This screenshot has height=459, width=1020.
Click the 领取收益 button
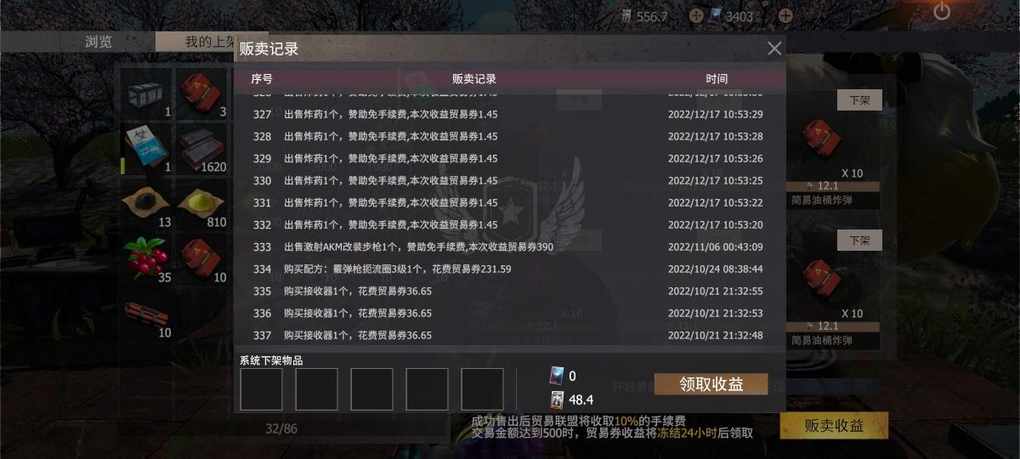(x=711, y=384)
